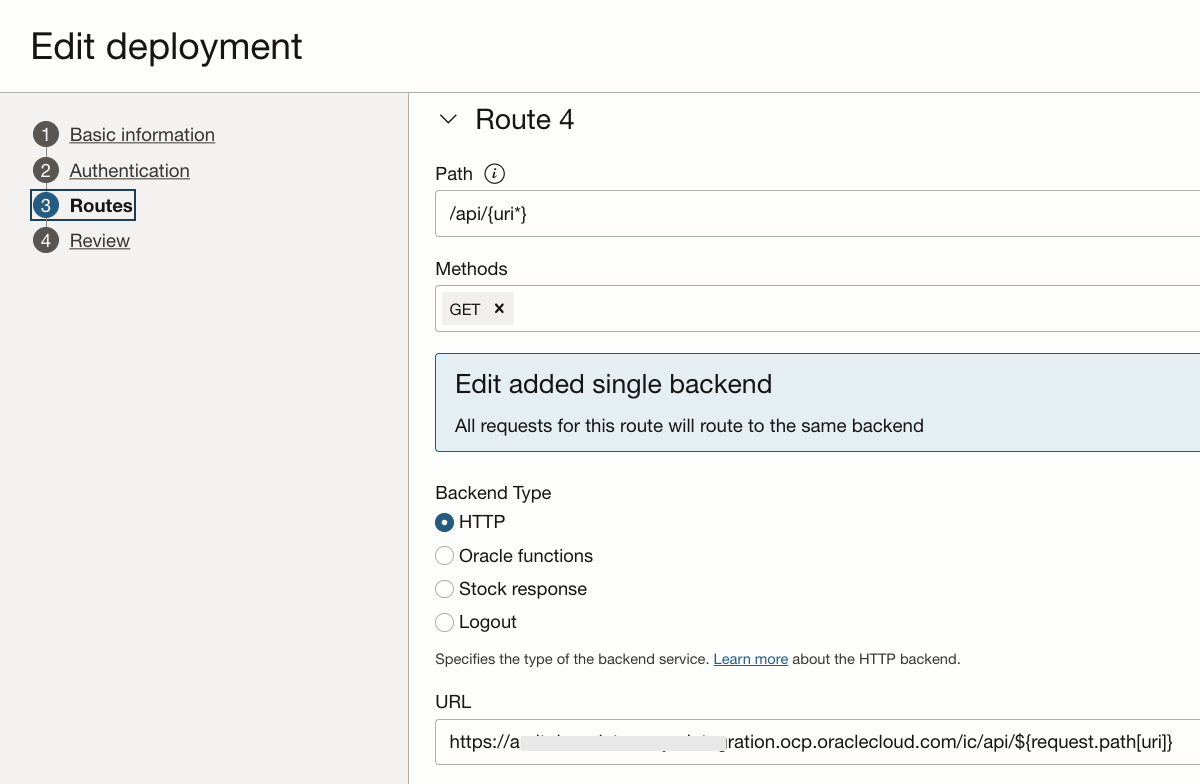Image resolution: width=1200 pixels, height=784 pixels.
Task: Click the highlighted step 3 circle
Action: (x=46, y=206)
